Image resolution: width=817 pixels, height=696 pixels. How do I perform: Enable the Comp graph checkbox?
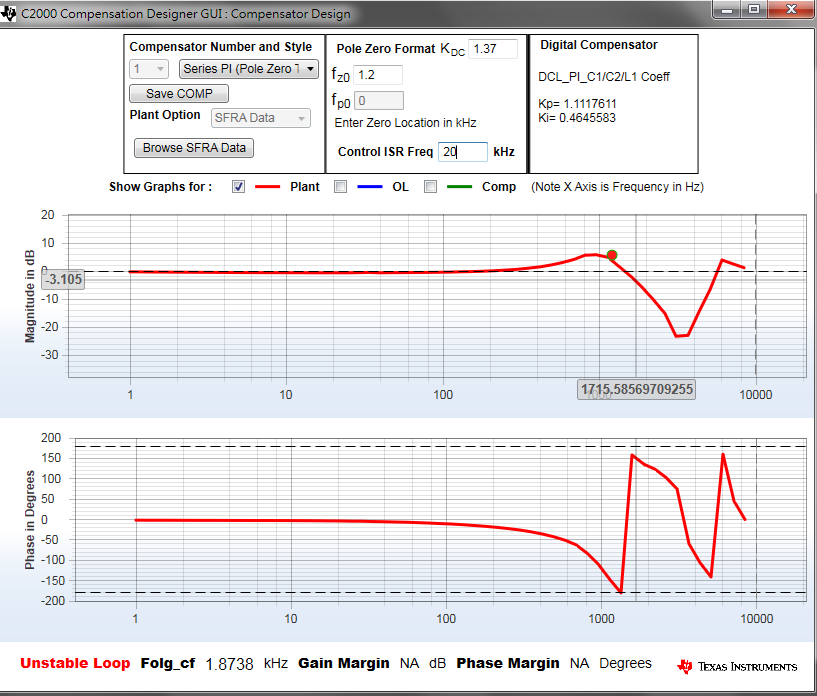coord(430,187)
